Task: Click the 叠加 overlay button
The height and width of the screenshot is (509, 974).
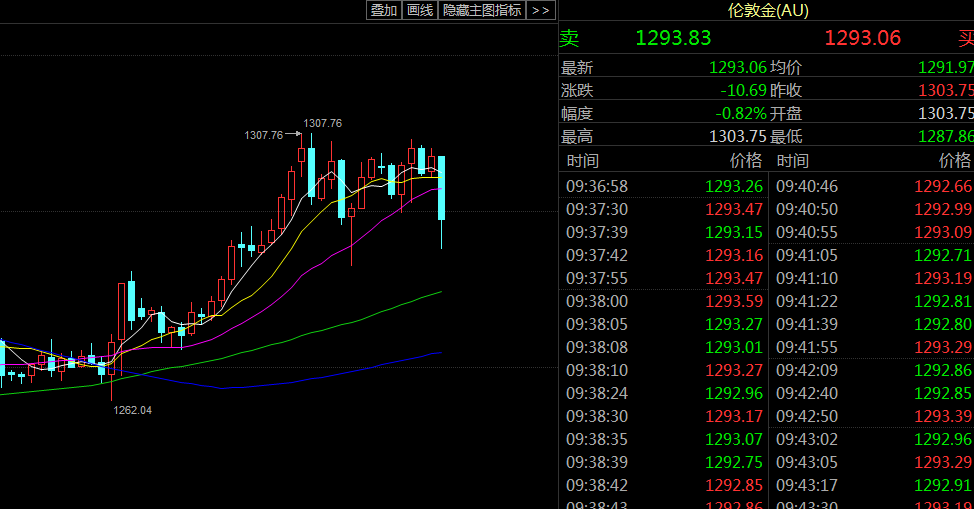Action: 384,10
